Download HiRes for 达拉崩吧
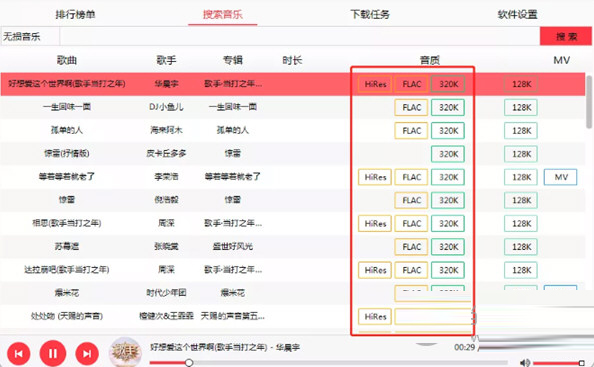This screenshot has height=367, width=594. point(375,270)
